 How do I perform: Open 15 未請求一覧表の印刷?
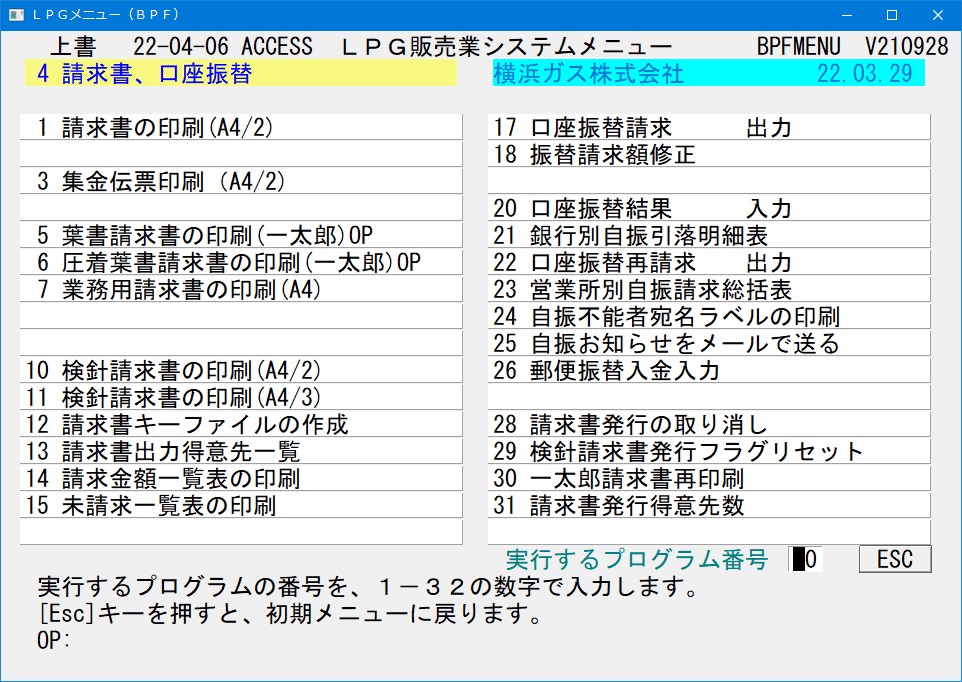pos(241,505)
